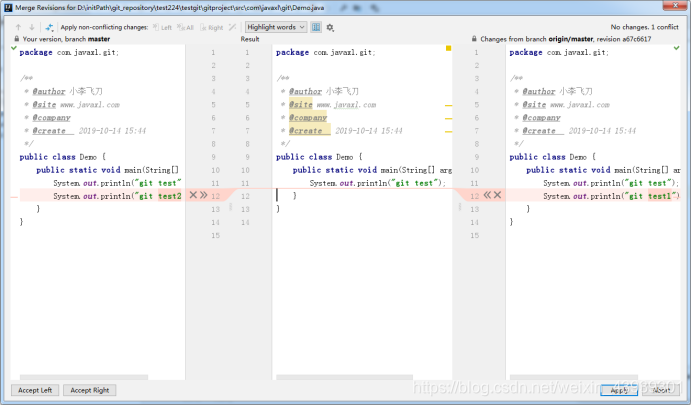
Task: Click 'git test2' line in left pane
Action: pyautogui.click(x=117, y=196)
